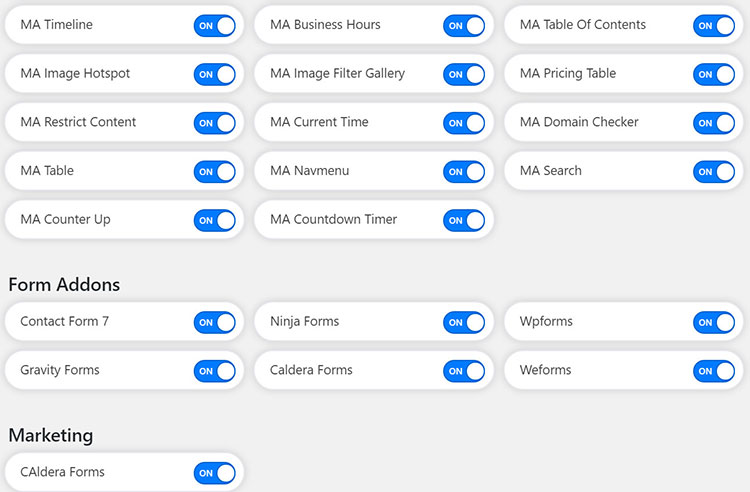The image size is (750, 492).
Task: Turn off MA Table Of Contents
Action: pos(714,25)
